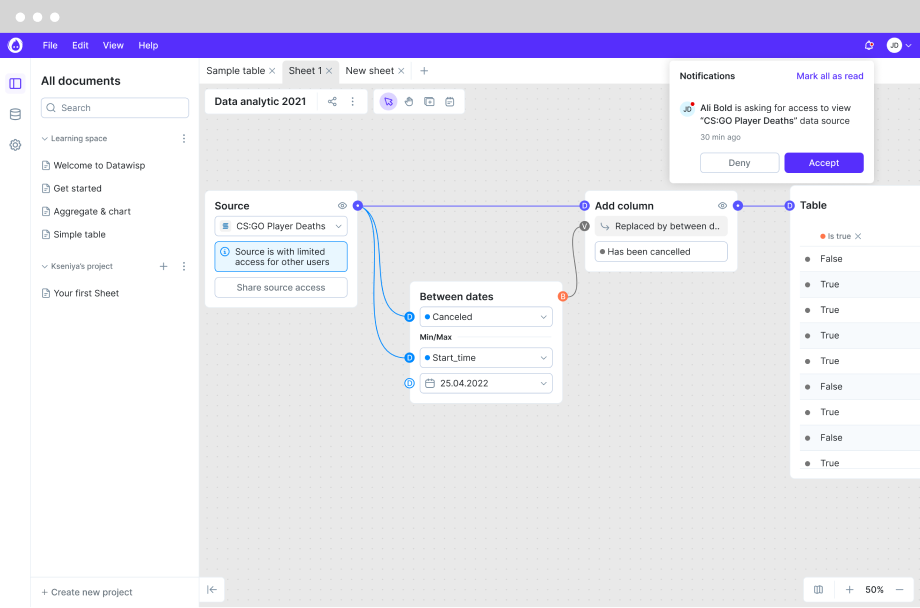The height and width of the screenshot is (608, 920).
Task: Open the more options menu beside share icon
Action: coord(353,102)
